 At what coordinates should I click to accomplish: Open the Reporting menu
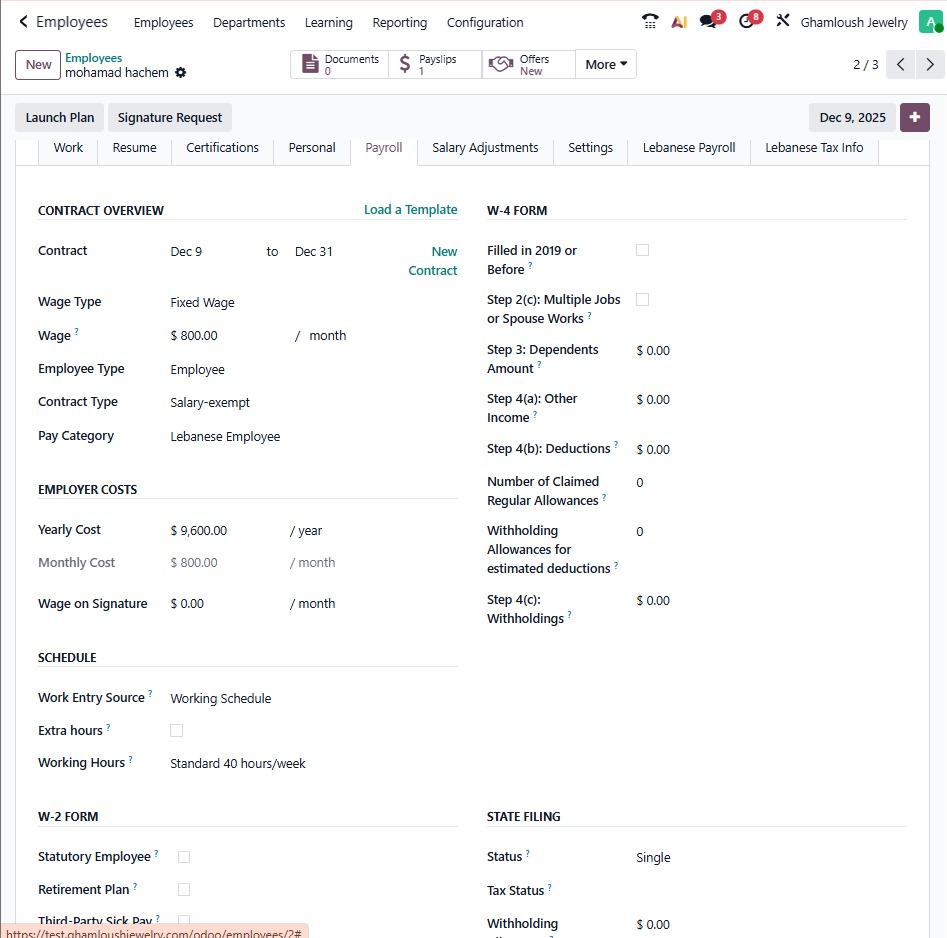click(399, 22)
